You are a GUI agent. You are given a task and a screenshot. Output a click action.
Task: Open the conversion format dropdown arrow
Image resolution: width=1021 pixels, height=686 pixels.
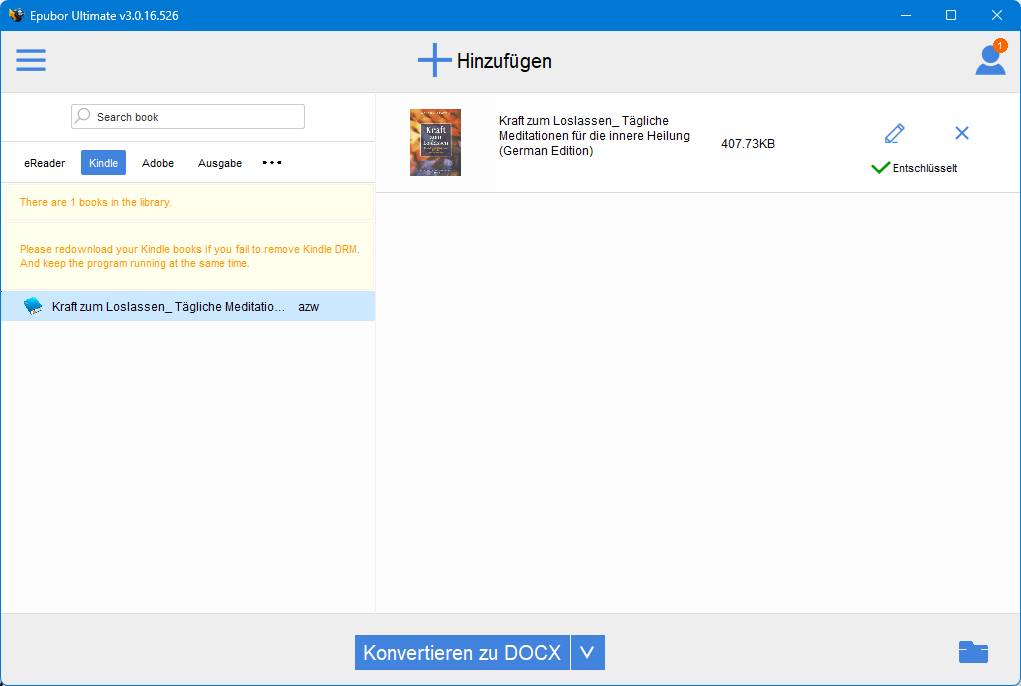tap(588, 652)
